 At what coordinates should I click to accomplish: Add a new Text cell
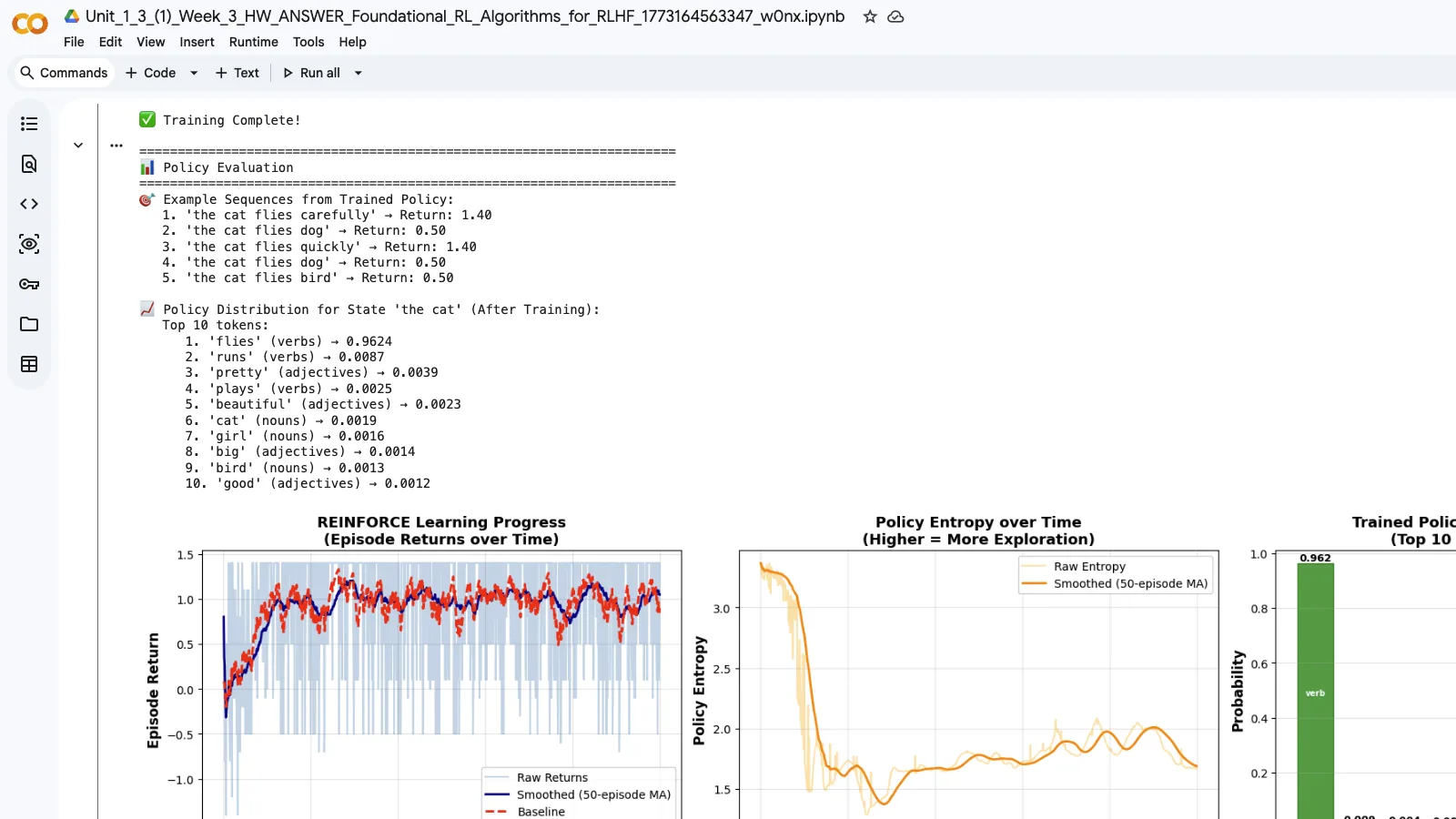(238, 73)
